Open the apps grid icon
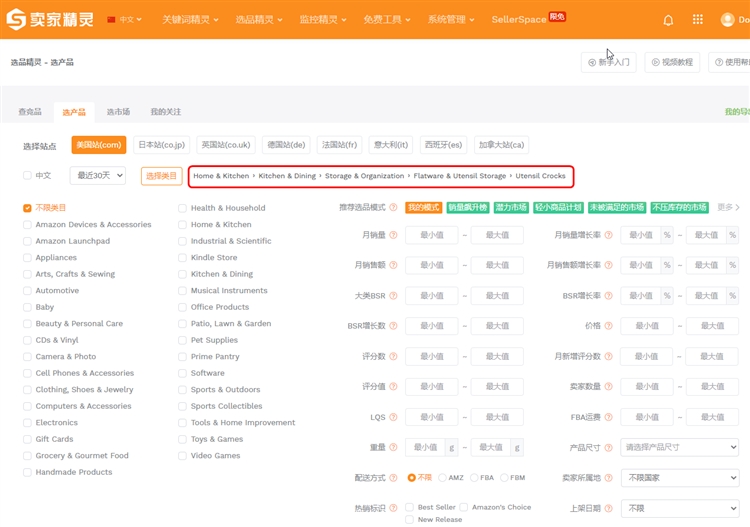 tap(698, 20)
